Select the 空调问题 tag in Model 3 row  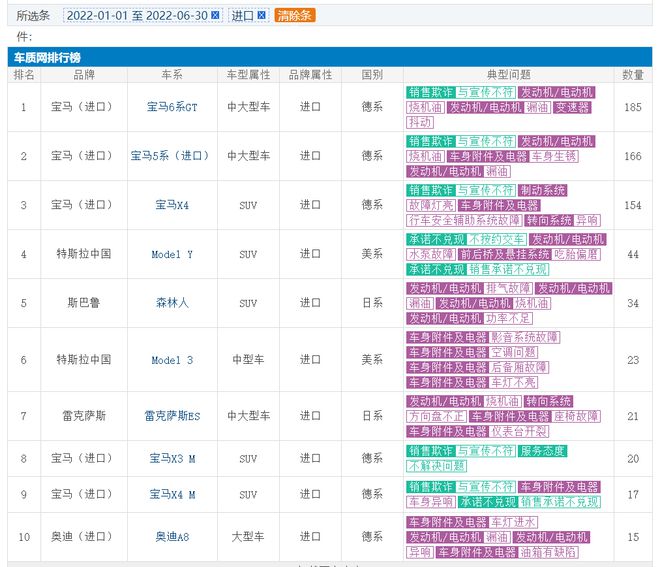click(x=514, y=352)
